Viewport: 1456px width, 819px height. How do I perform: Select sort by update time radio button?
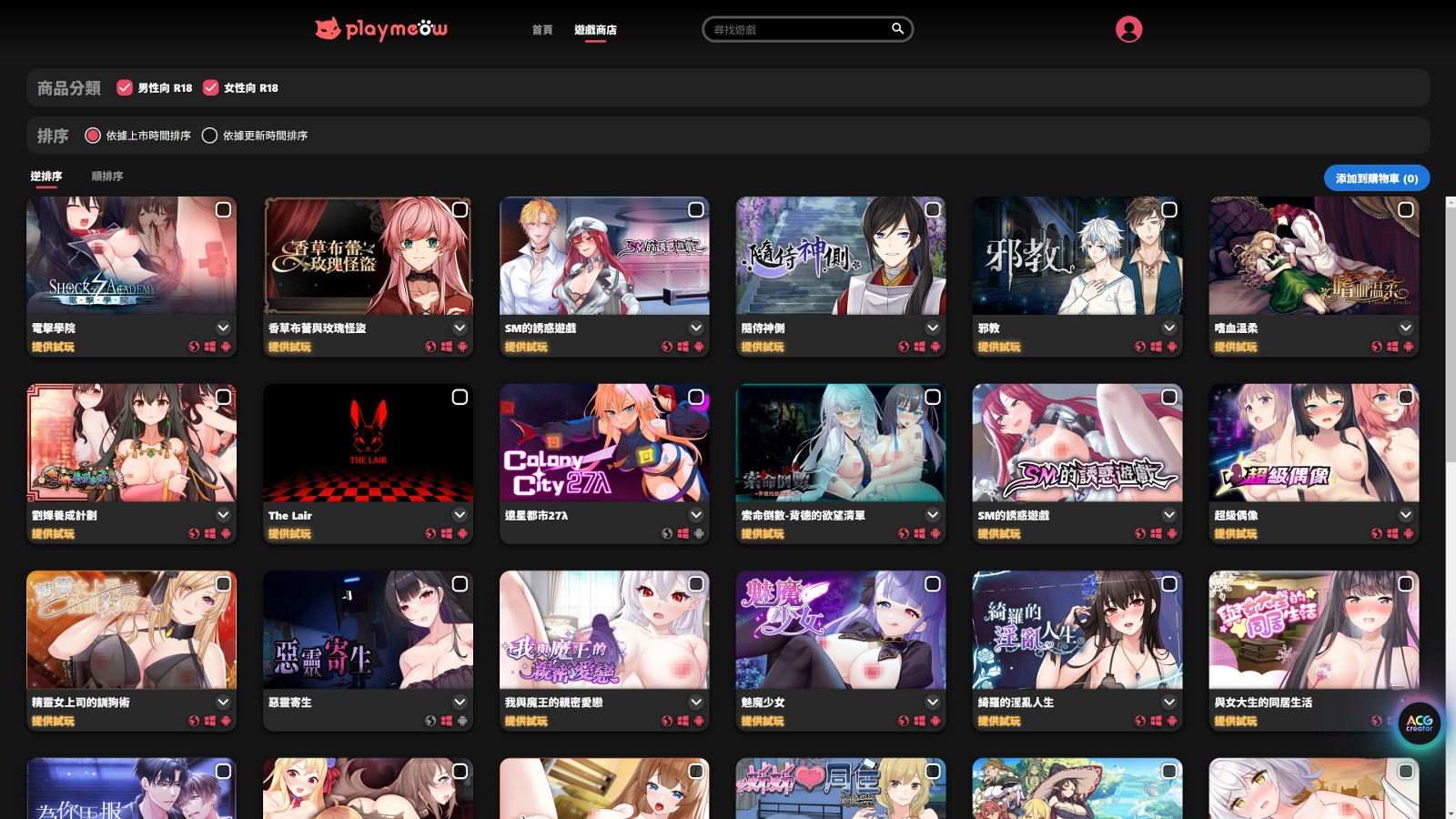point(209,136)
